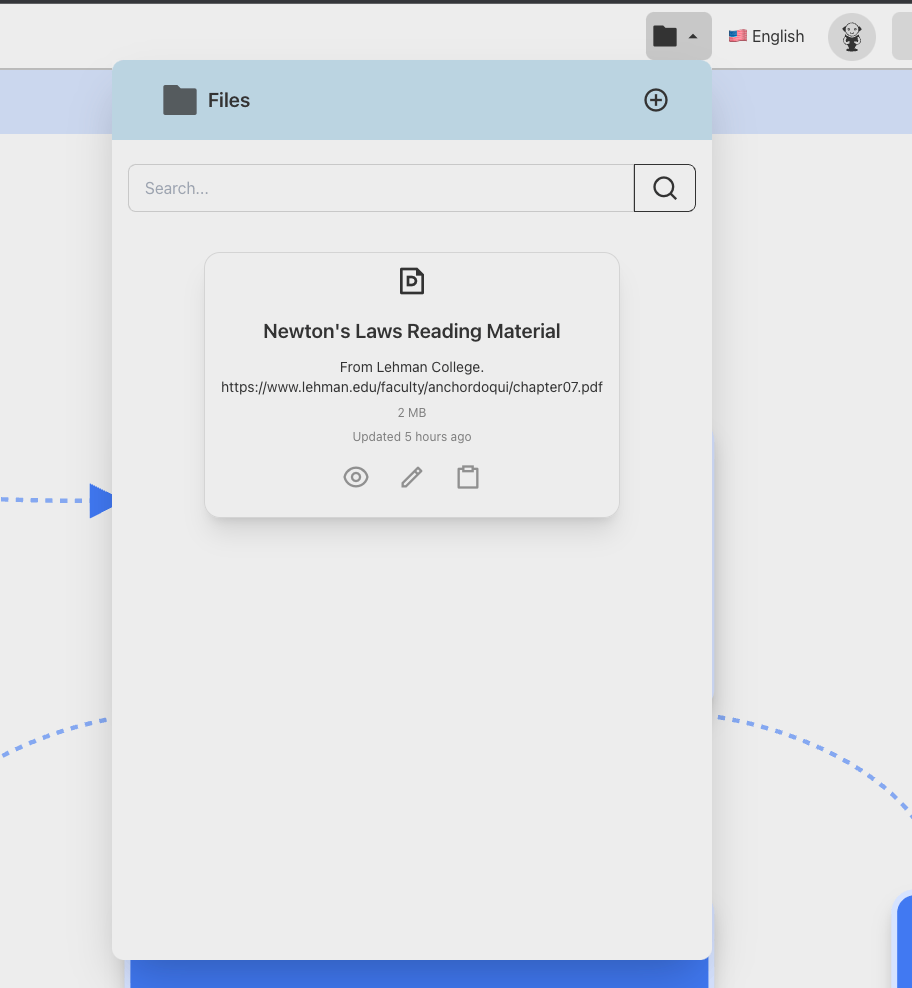This screenshot has width=912, height=988.
Task: Click the folder icon beside the Files heading
Action: coord(180,100)
